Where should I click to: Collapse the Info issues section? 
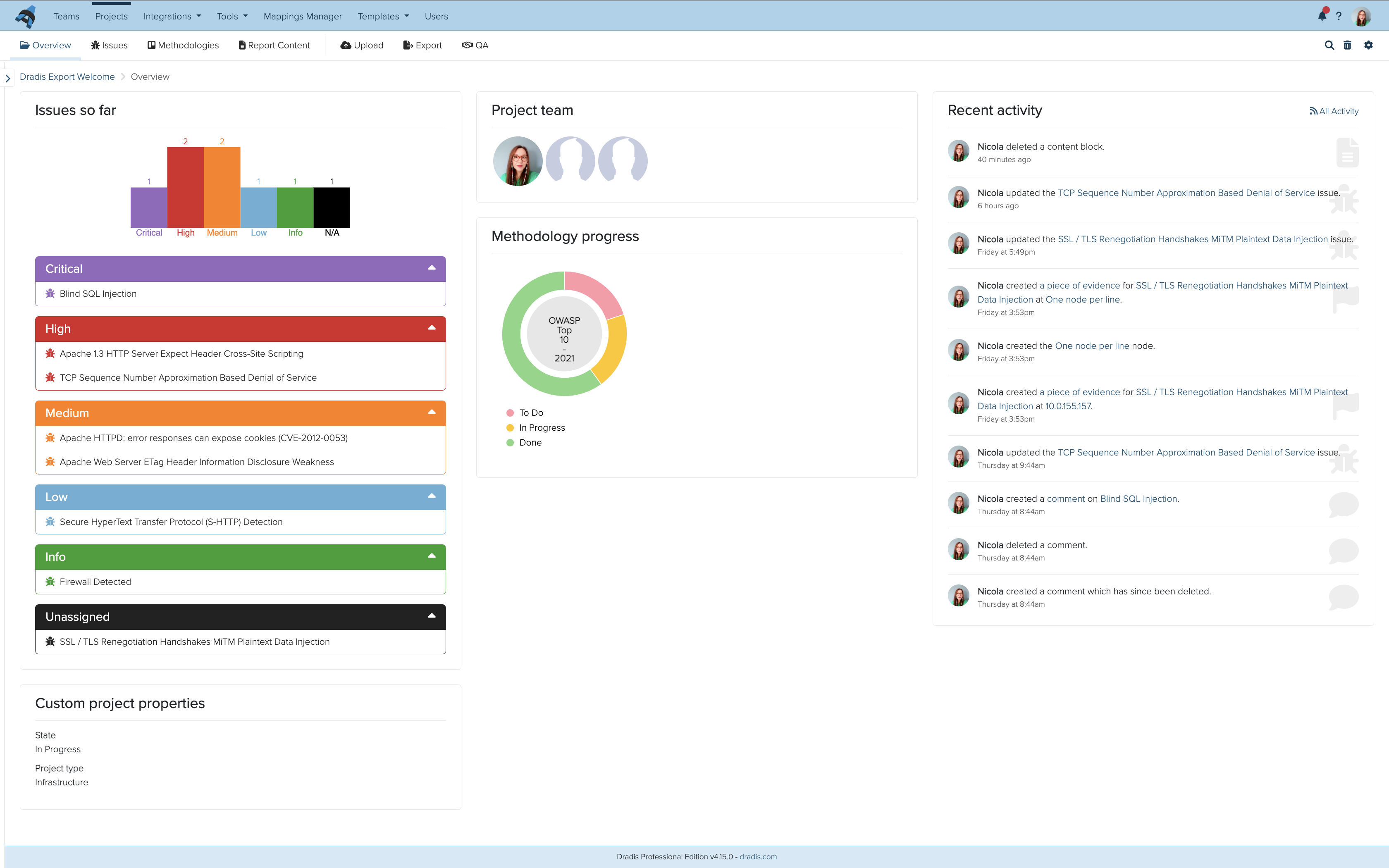(432, 556)
